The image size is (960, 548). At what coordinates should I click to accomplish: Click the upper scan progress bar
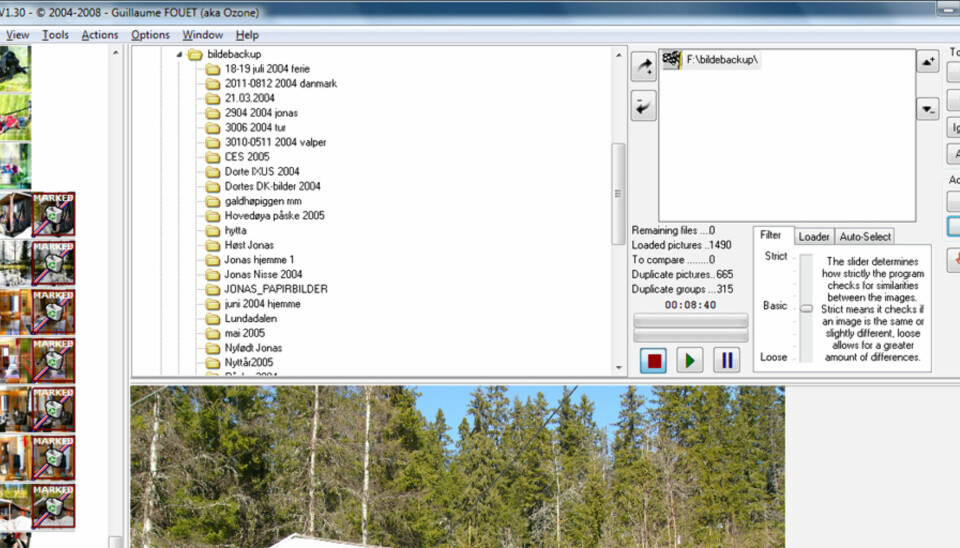point(690,320)
